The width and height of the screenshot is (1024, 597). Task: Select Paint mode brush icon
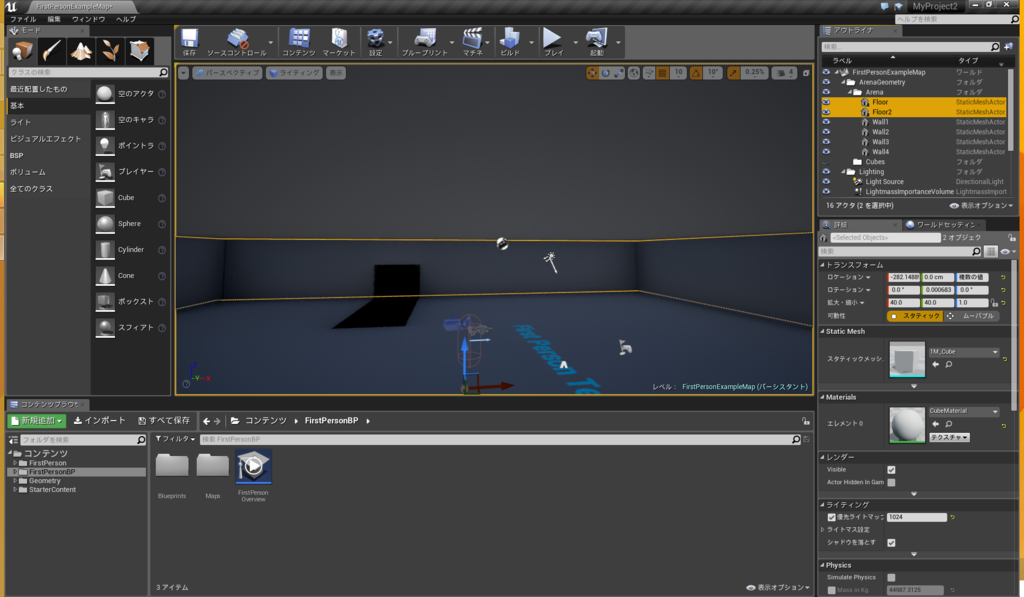[52, 51]
